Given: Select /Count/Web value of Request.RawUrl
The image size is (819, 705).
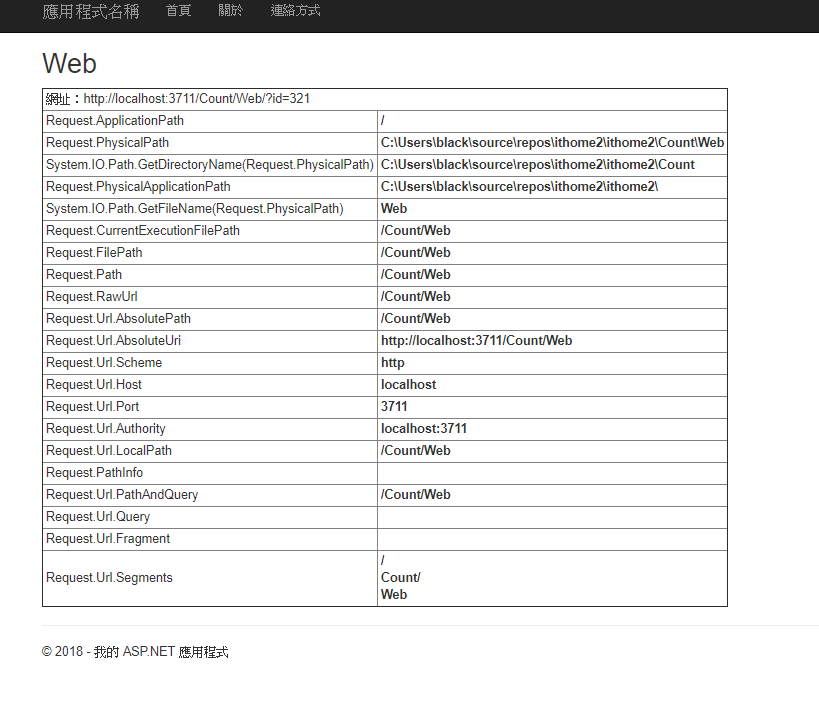Looking at the screenshot, I should tap(415, 296).
